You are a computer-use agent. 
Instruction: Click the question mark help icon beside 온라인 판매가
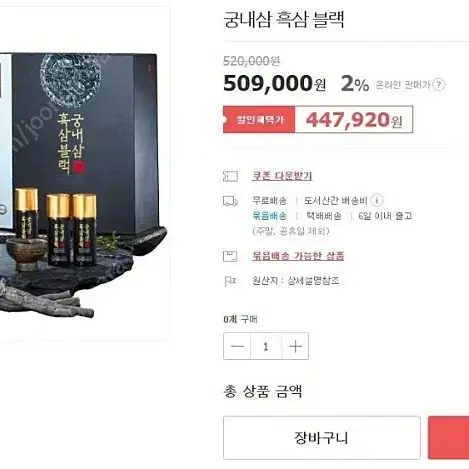tap(438, 85)
